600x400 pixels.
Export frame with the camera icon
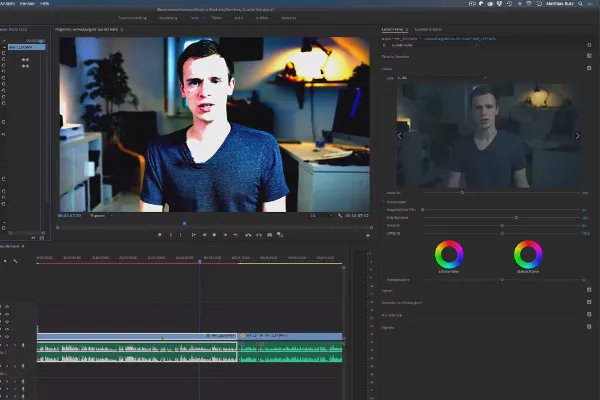pyautogui.click(x=269, y=235)
